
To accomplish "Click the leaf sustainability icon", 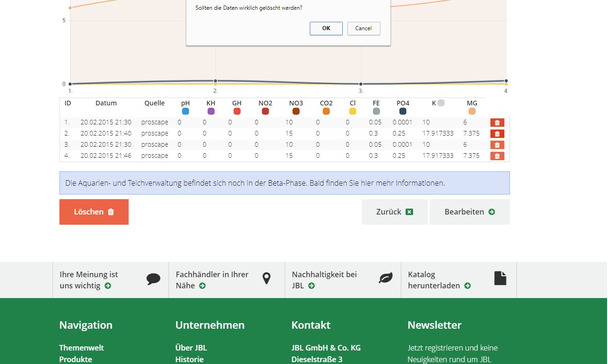I will point(385,278).
